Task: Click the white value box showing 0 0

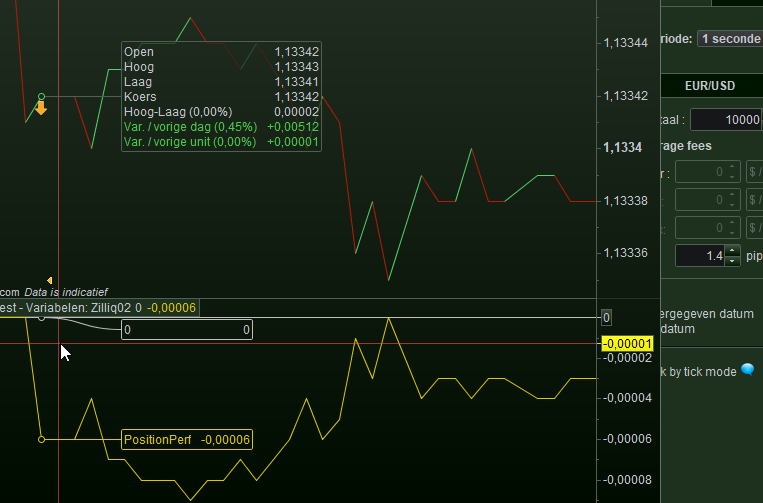Action: click(x=187, y=330)
